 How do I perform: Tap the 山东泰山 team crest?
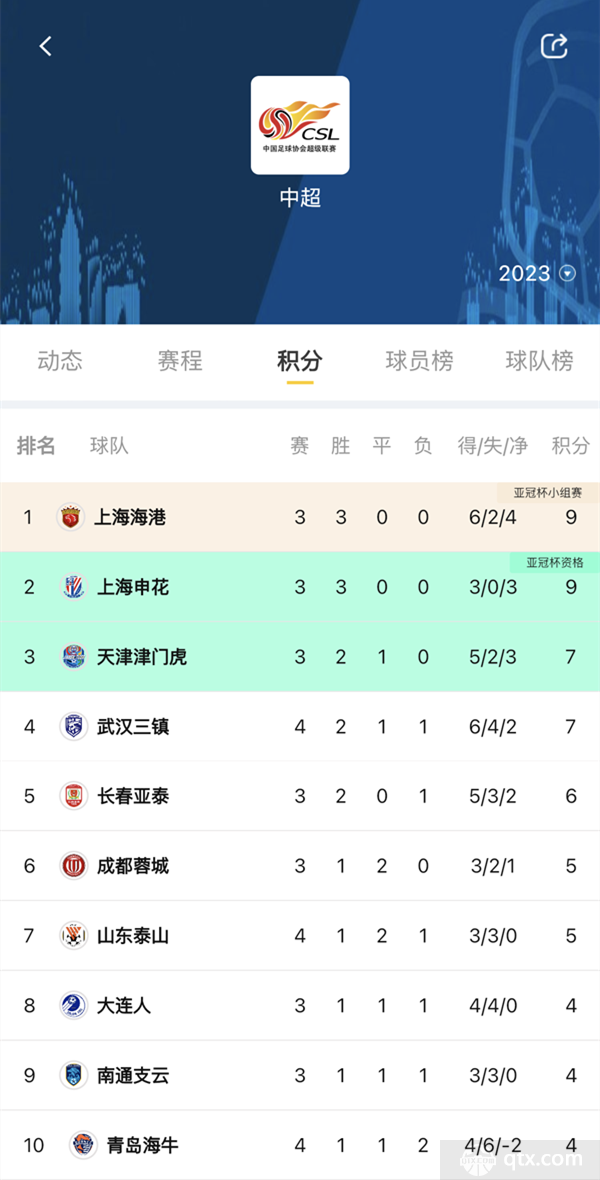click(74, 935)
